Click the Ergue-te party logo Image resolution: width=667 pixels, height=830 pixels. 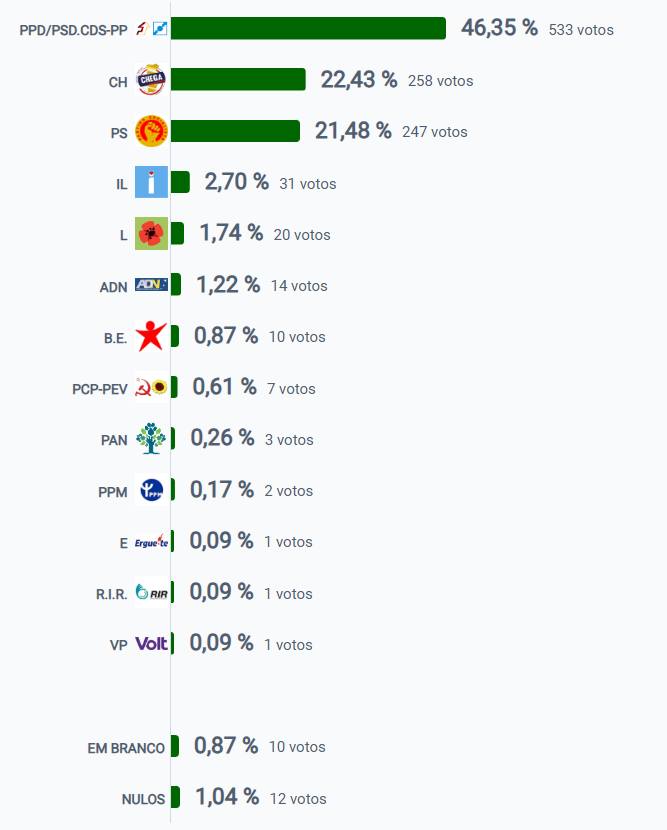[151, 542]
